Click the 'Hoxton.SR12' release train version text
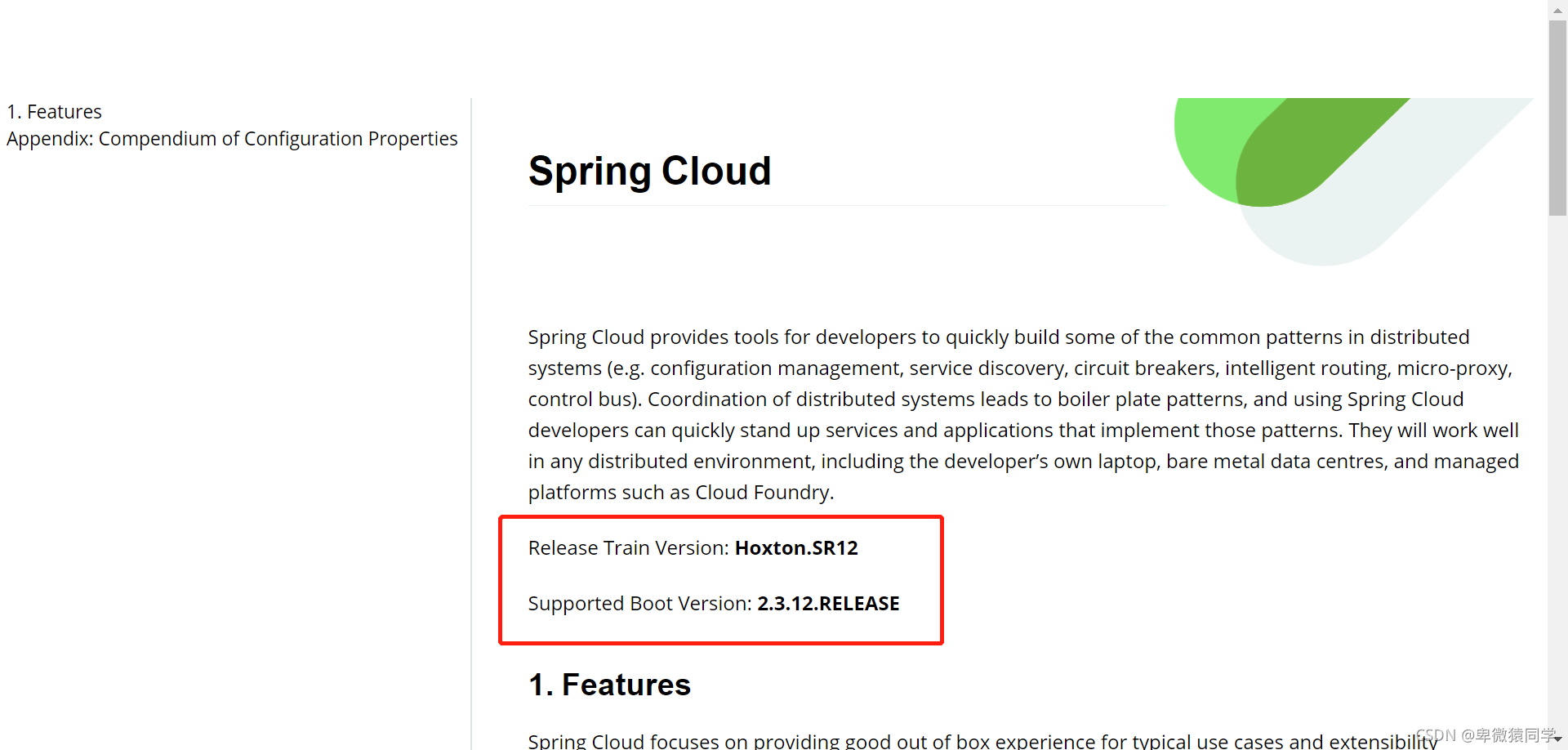Viewport: 1568px width, 750px height. pos(796,548)
